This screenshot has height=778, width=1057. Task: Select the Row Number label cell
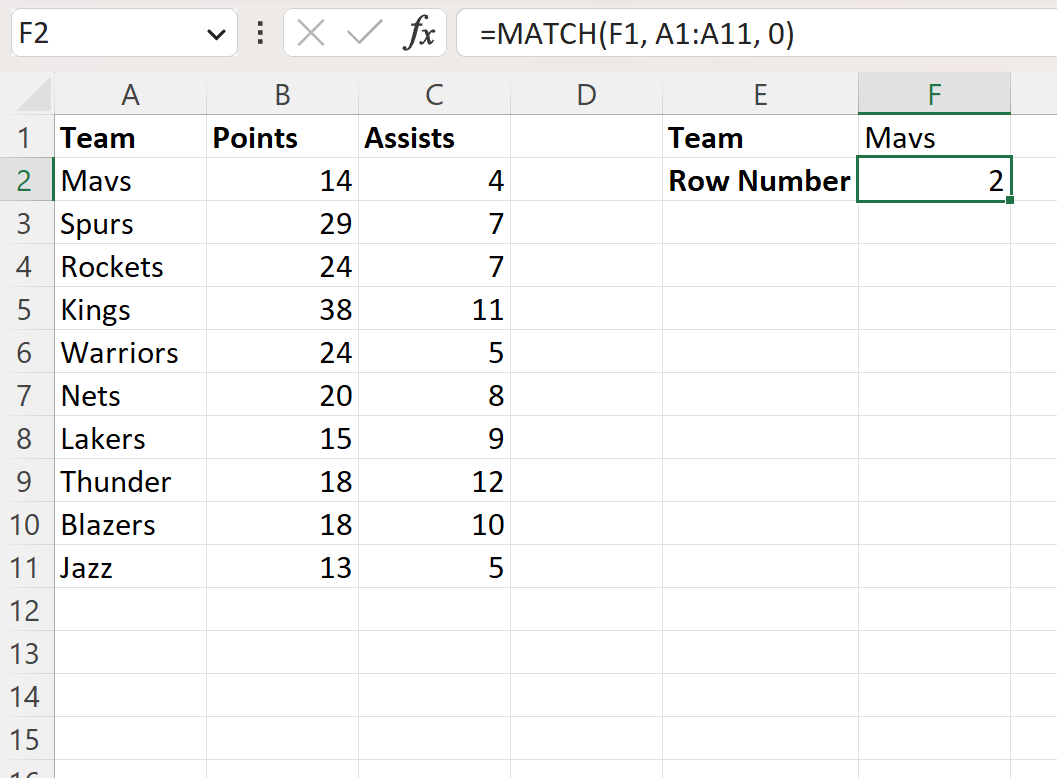(760, 180)
